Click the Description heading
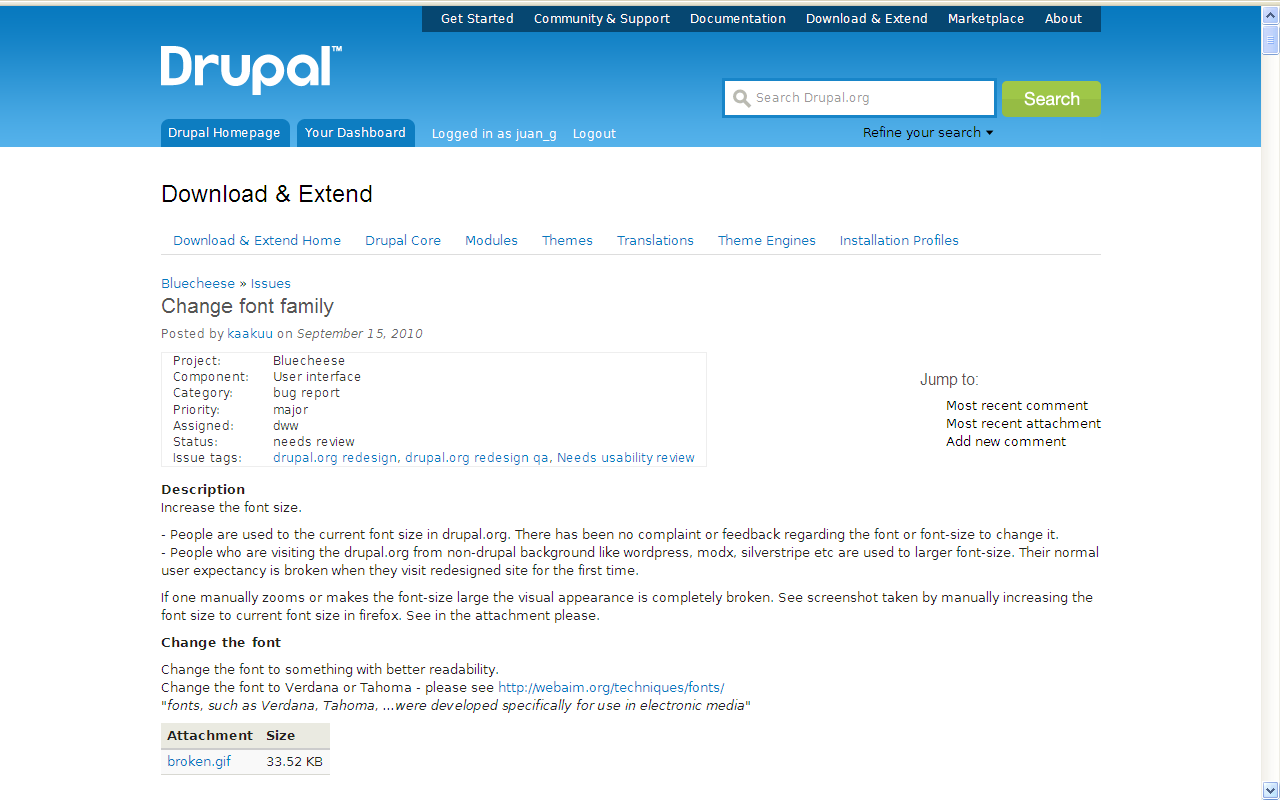 203,490
